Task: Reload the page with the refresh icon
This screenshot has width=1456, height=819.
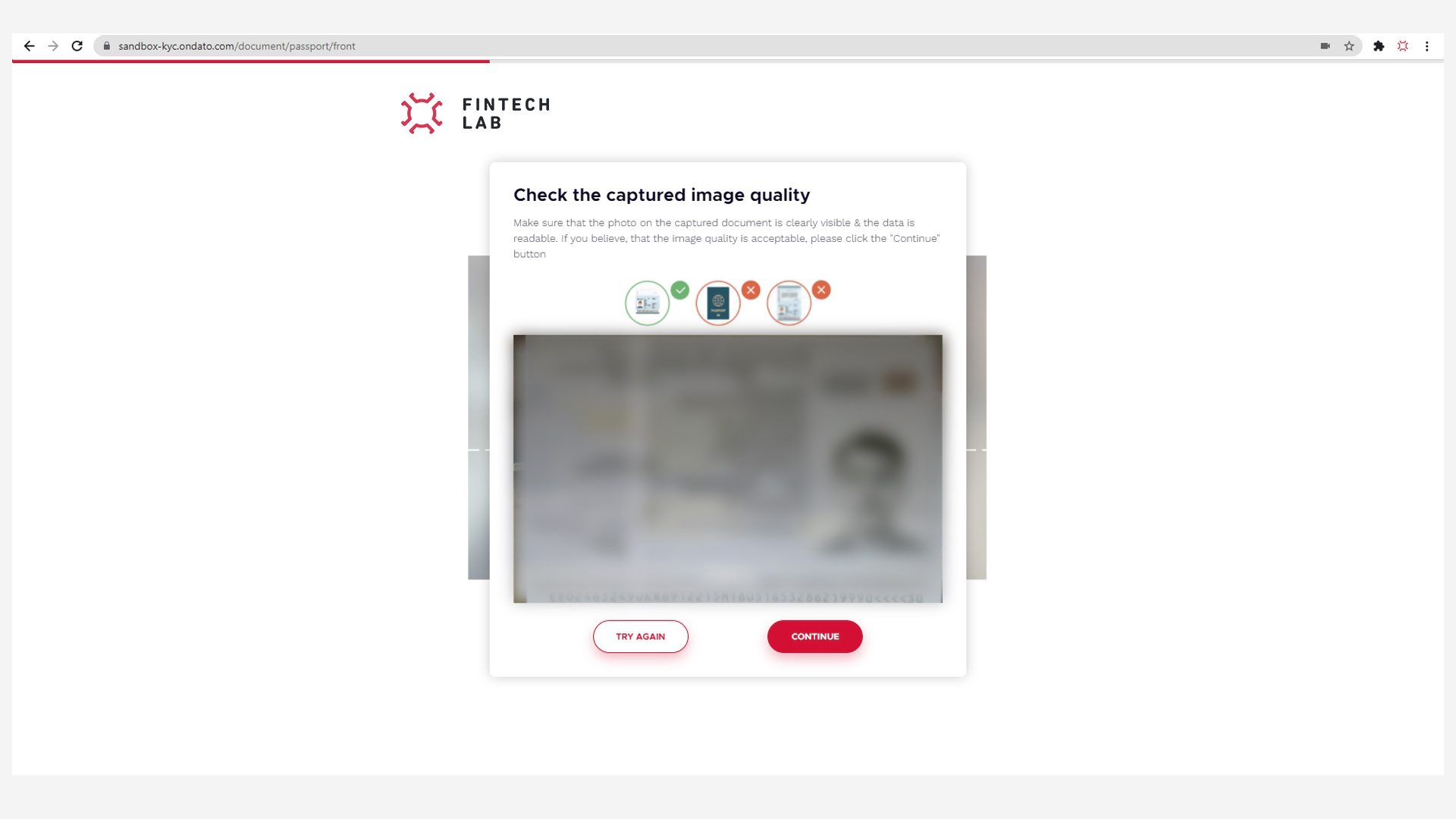Action: 77,46
